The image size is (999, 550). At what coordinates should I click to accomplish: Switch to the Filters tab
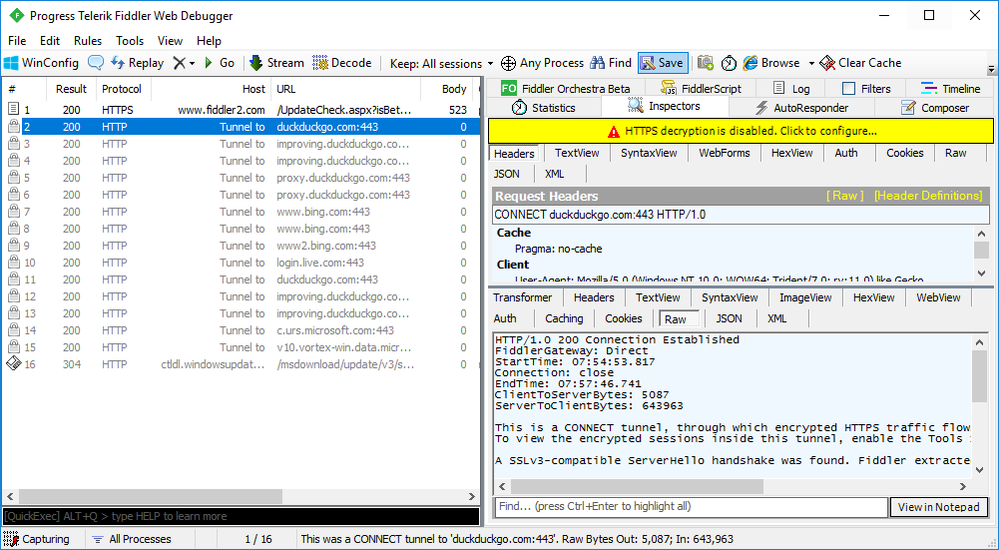point(866,89)
